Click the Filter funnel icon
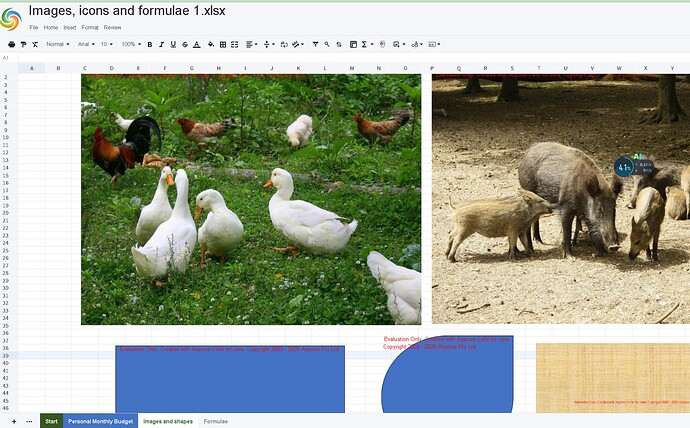 (x=315, y=44)
